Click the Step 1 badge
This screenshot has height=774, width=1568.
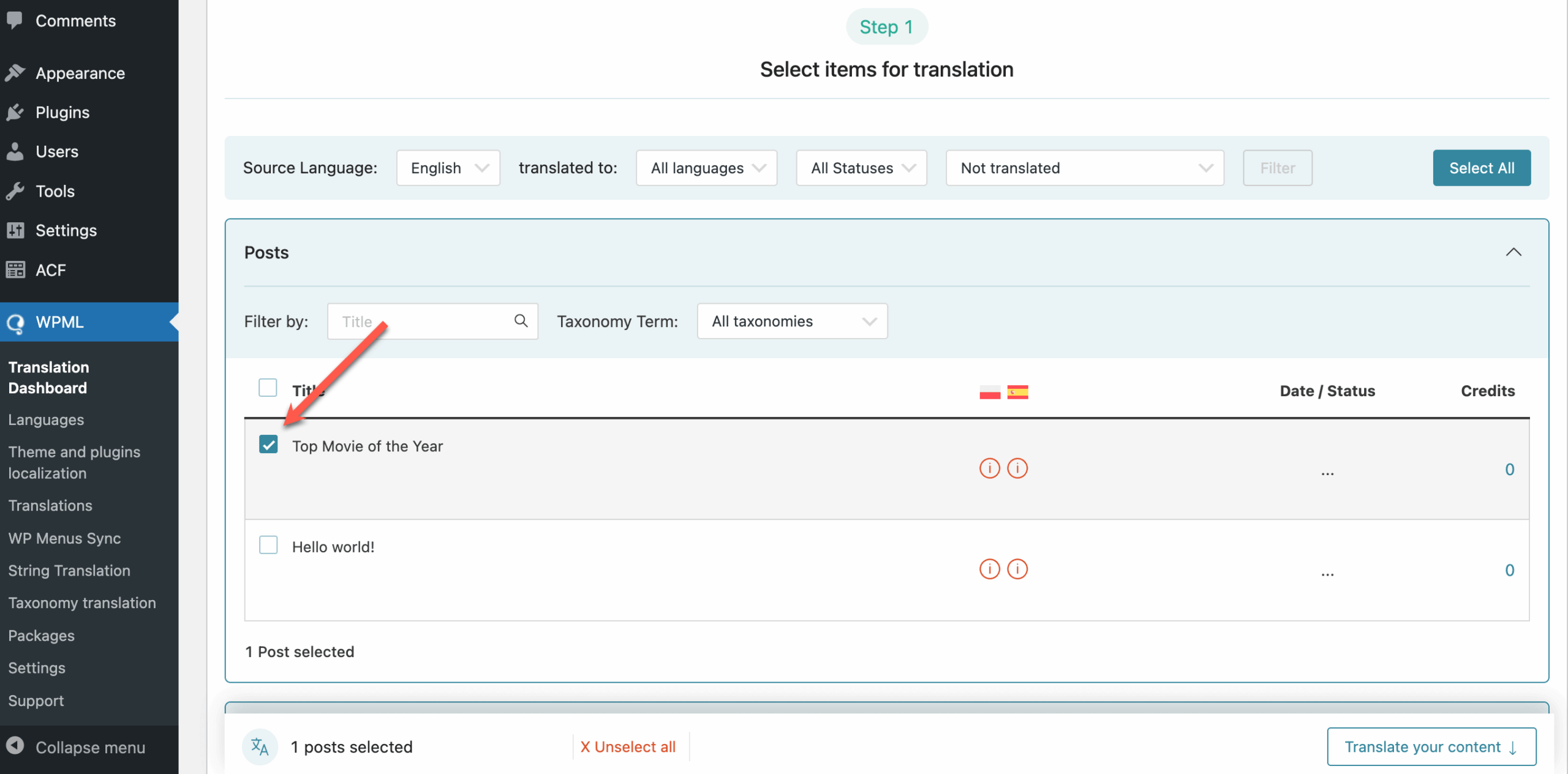point(886,27)
